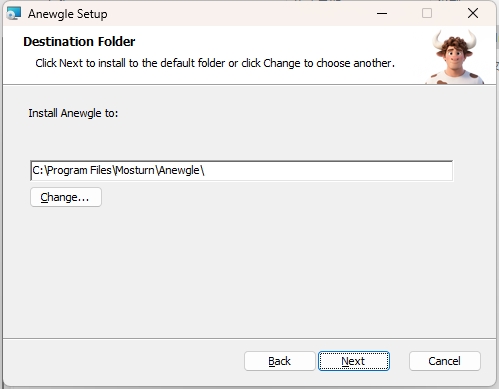Click empty title bar area beside title
499x389 pixels.
(x=233, y=13)
